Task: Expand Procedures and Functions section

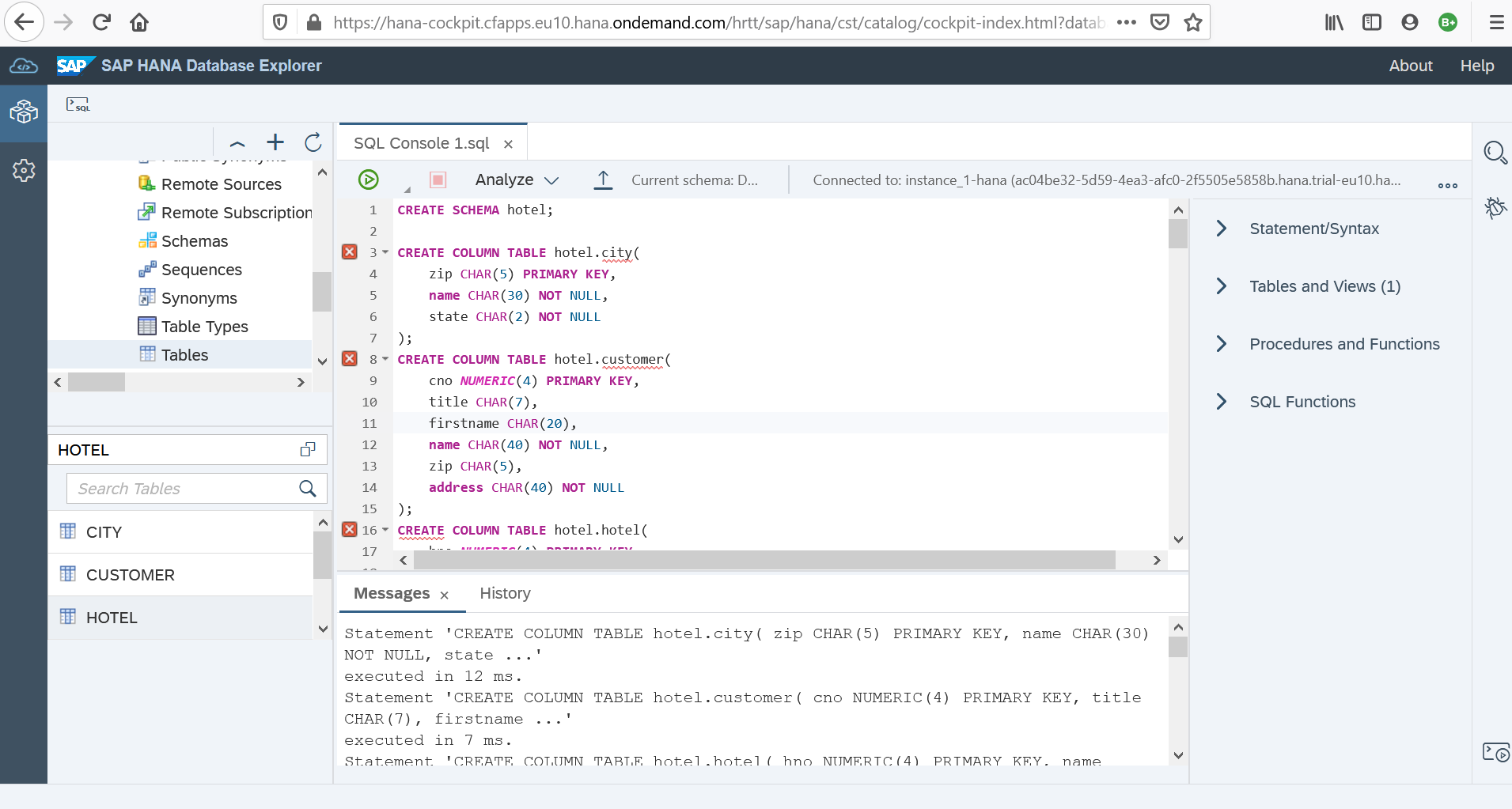Action: (1222, 344)
